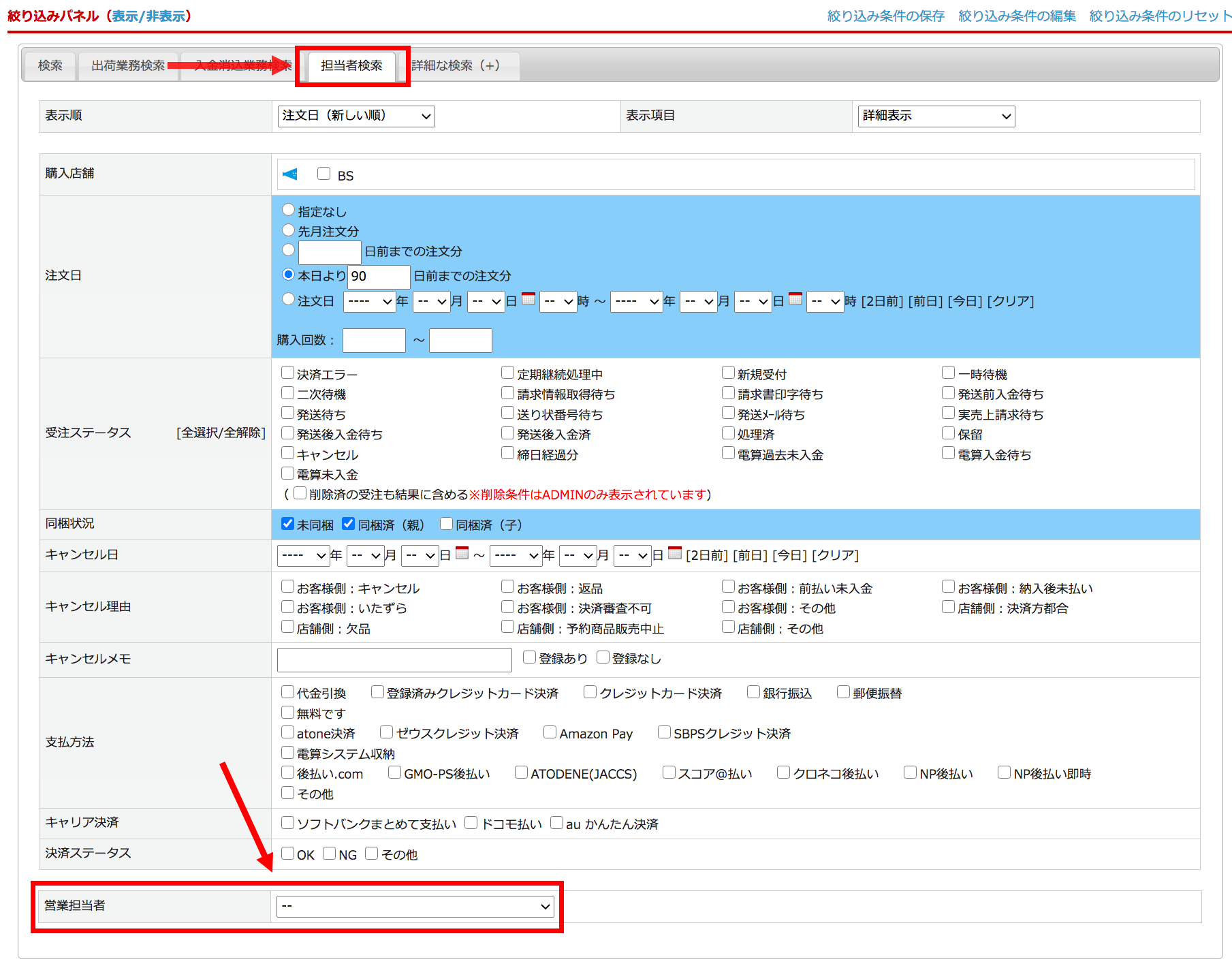Viewport: 1232px width, 968px height.
Task: Switch to the 担当者検索 tab
Action: click(351, 66)
